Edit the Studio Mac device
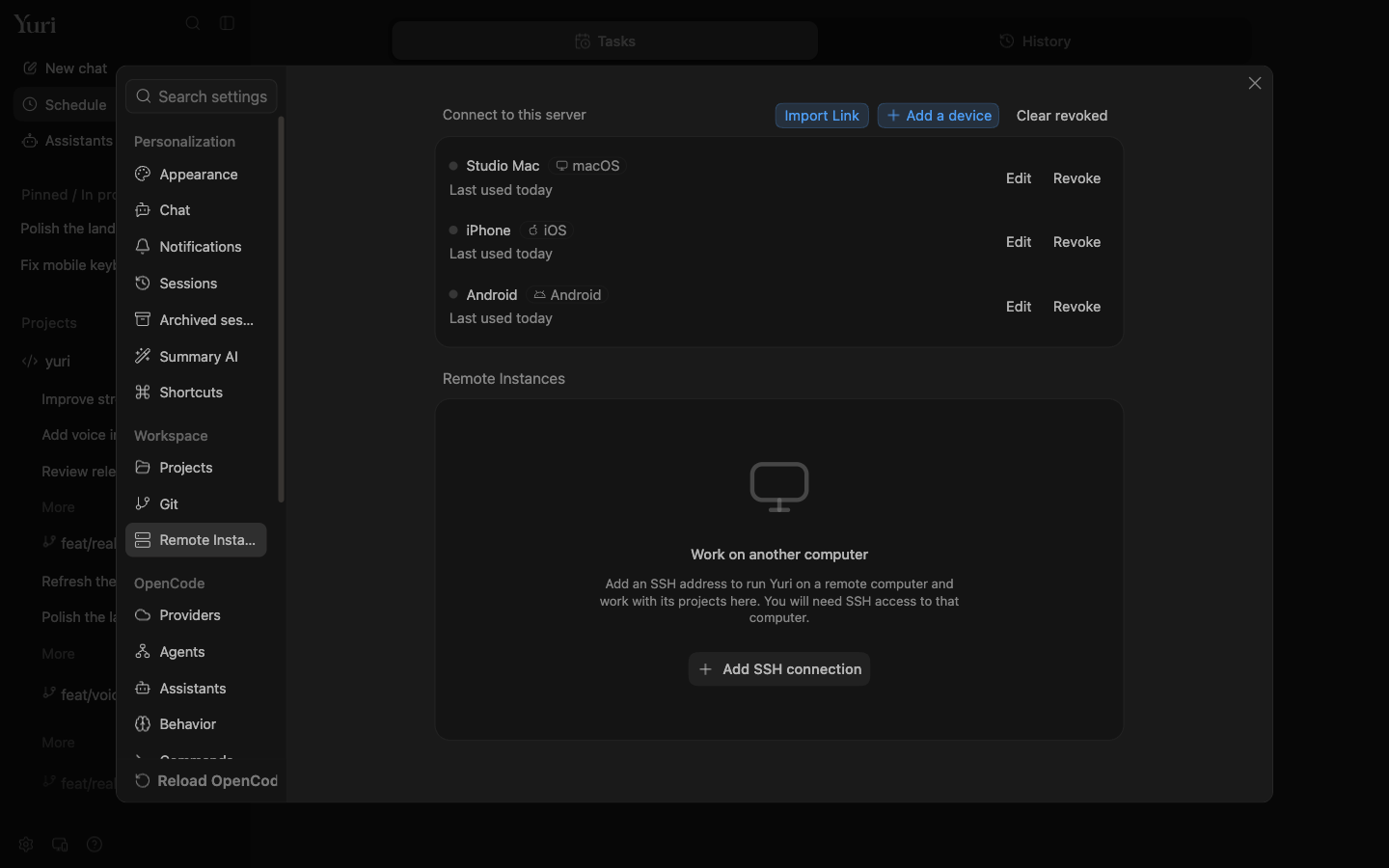Viewport: 1389px width, 868px height. 1019,178
